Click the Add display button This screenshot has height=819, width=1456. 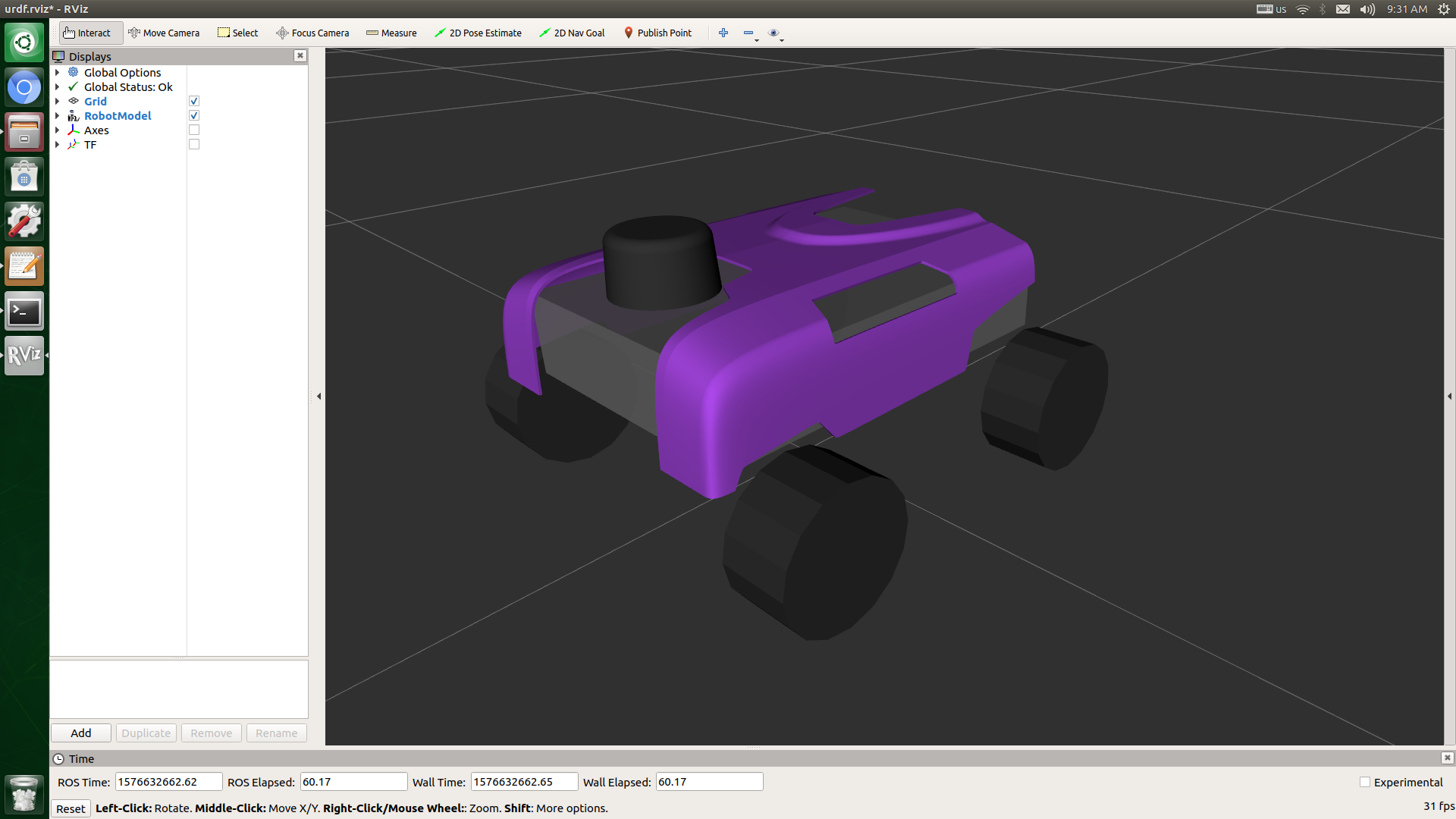point(81,733)
